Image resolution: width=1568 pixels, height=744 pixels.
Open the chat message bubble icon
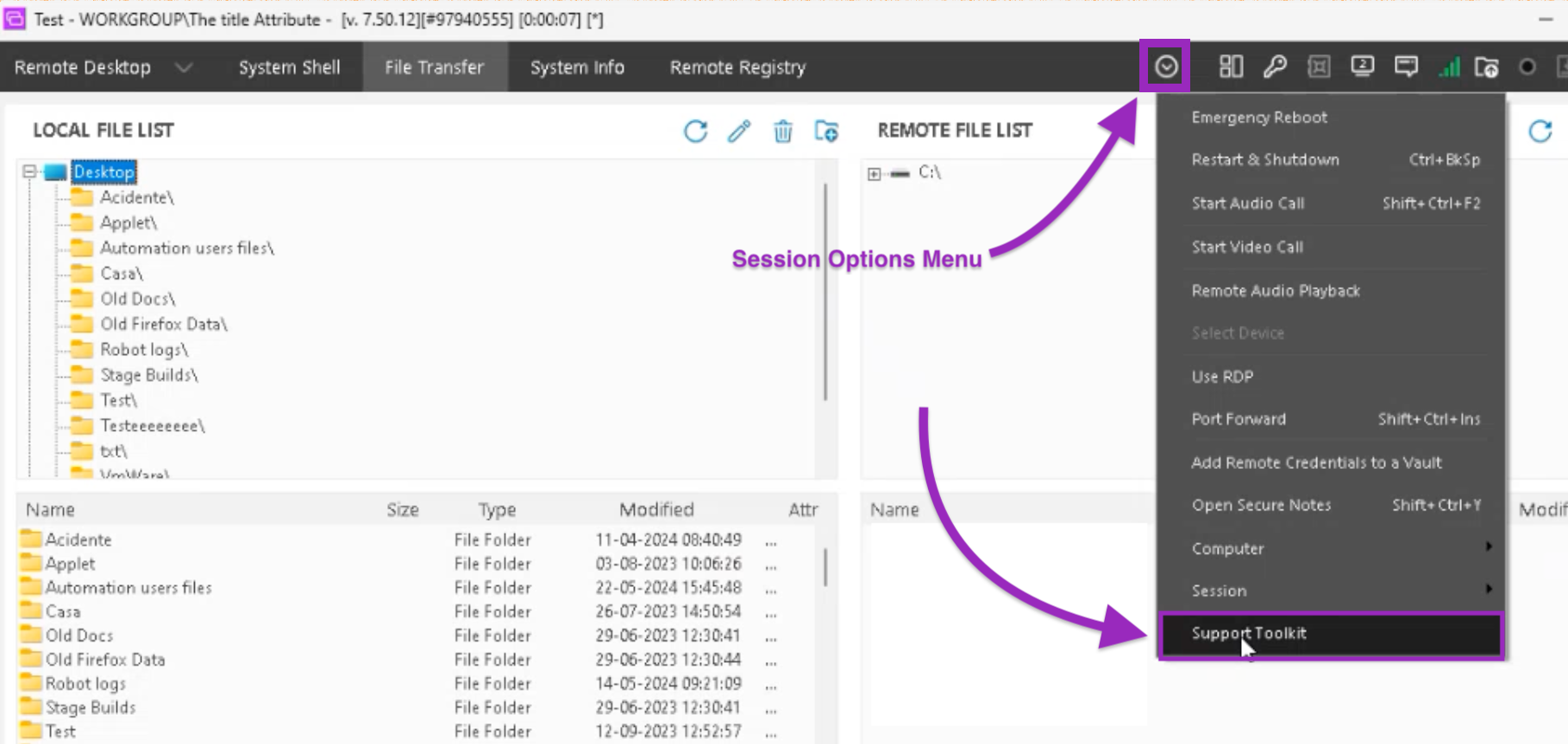click(x=1406, y=66)
